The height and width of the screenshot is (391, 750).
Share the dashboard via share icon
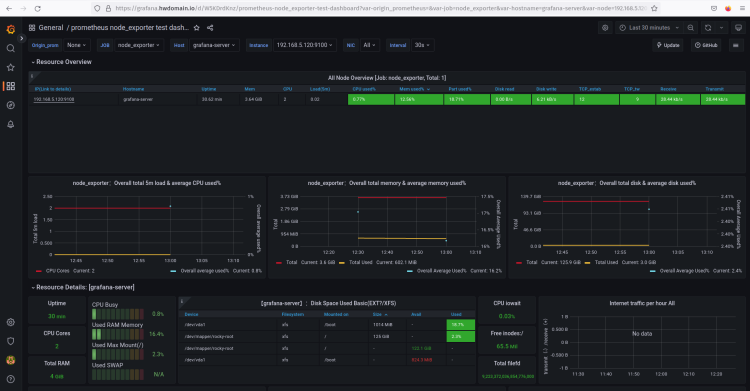210,28
